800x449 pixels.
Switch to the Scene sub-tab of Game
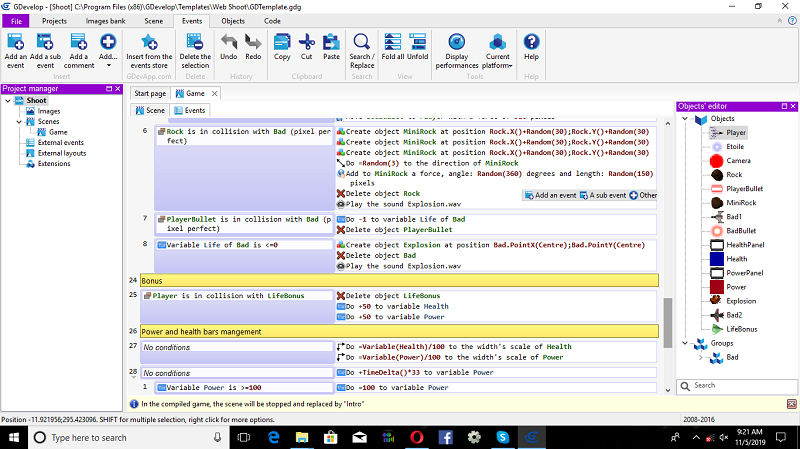(x=150, y=110)
